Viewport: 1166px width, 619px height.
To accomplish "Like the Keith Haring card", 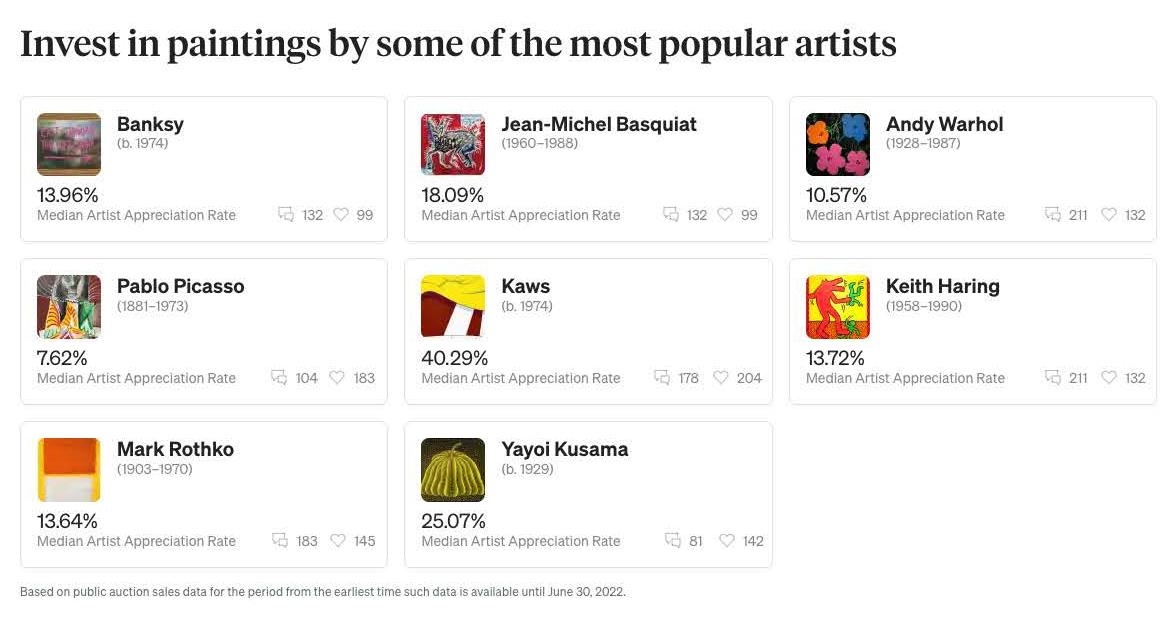I will coord(1109,377).
